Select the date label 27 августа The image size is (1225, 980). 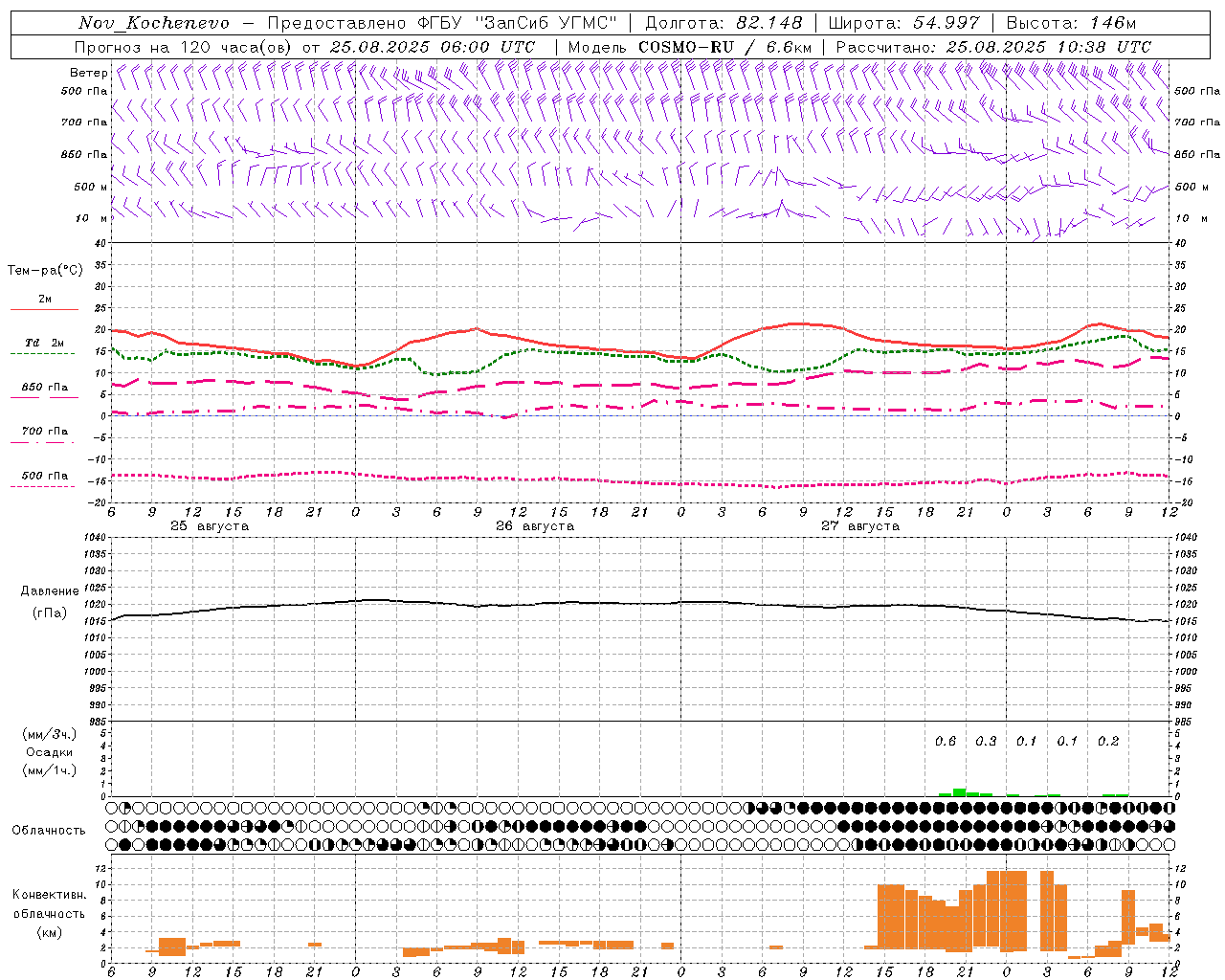click(x=860, y=526)
